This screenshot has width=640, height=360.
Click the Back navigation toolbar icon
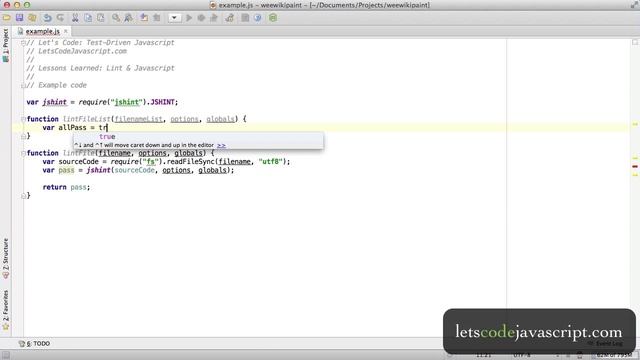(144, 18)
